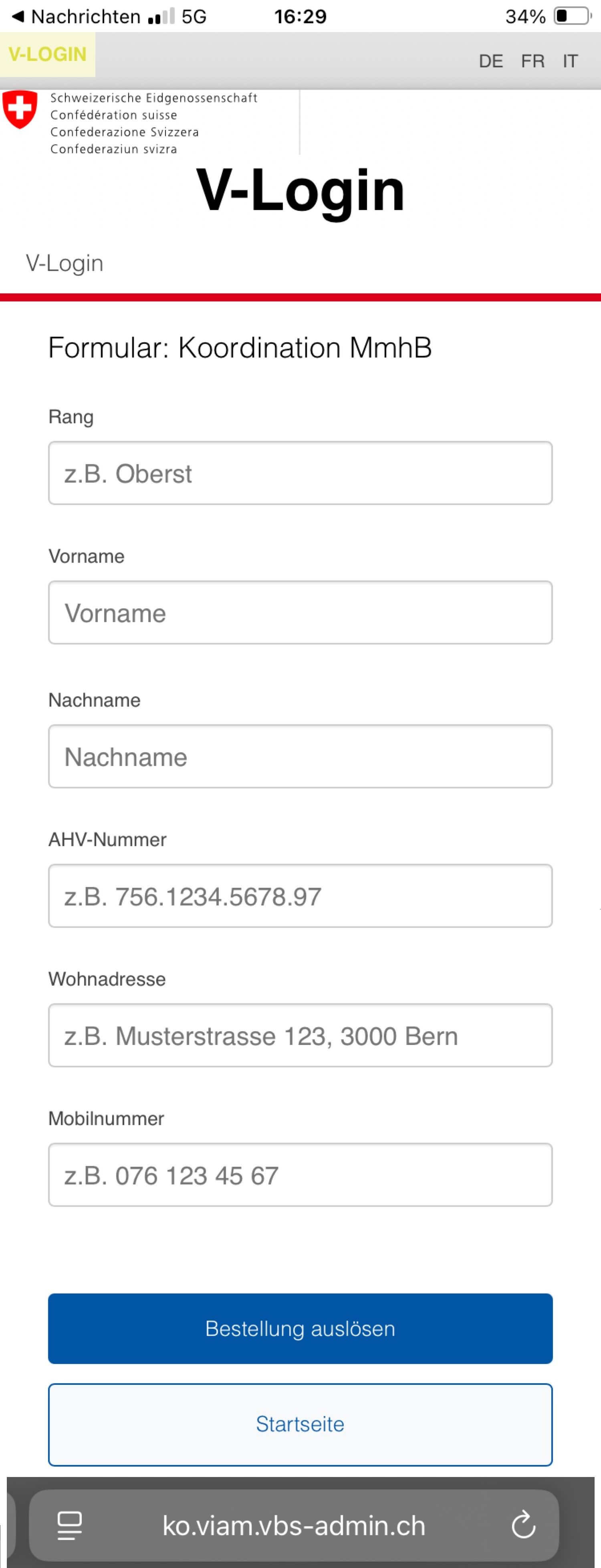Open the yellow V-LOGIN header tab
601x1568 pixels.
click(47, 55)
